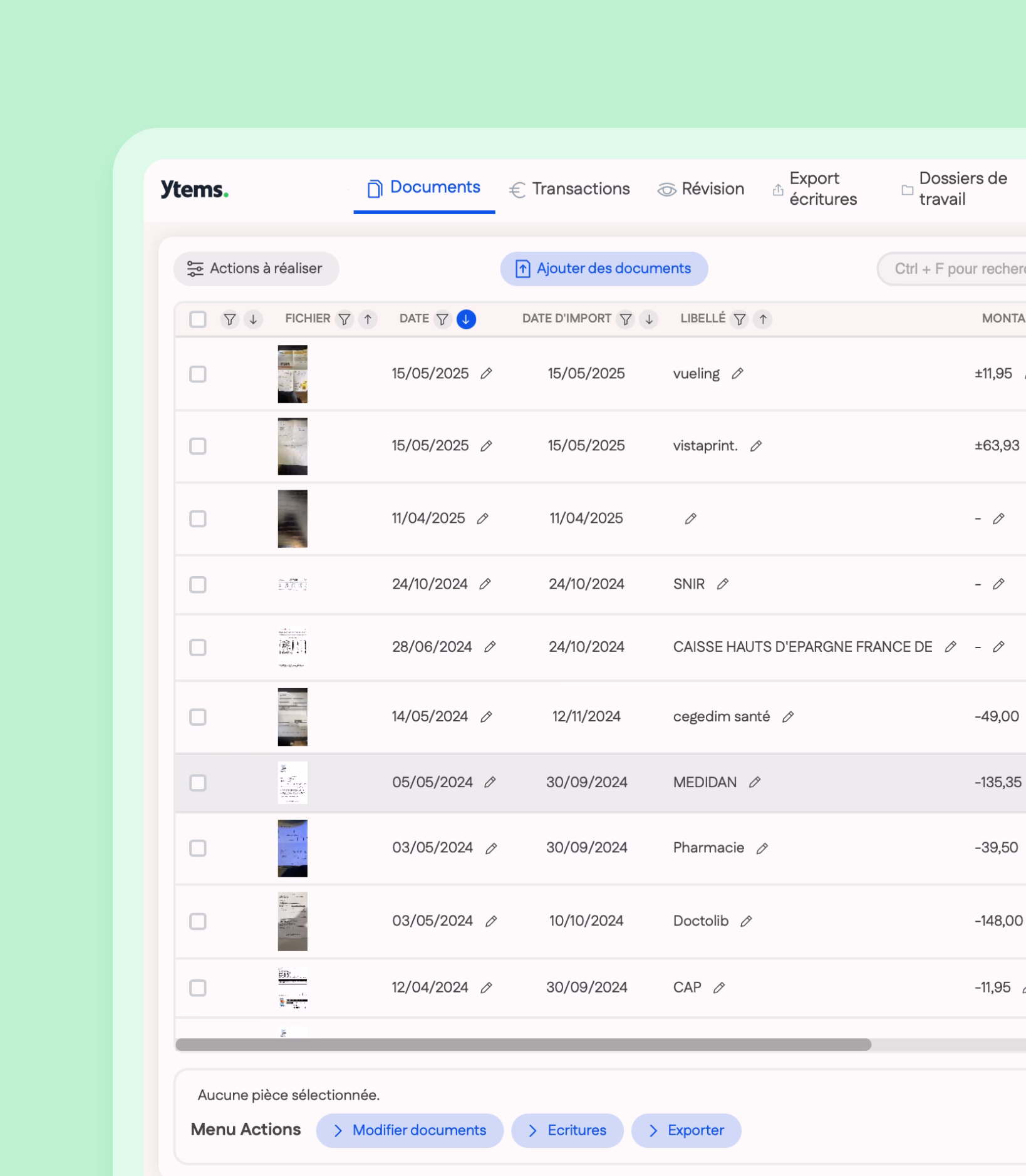Expand the Exporter action menu
This screenshot has height=1176, width=1026.
click(x=687, y=1130)
